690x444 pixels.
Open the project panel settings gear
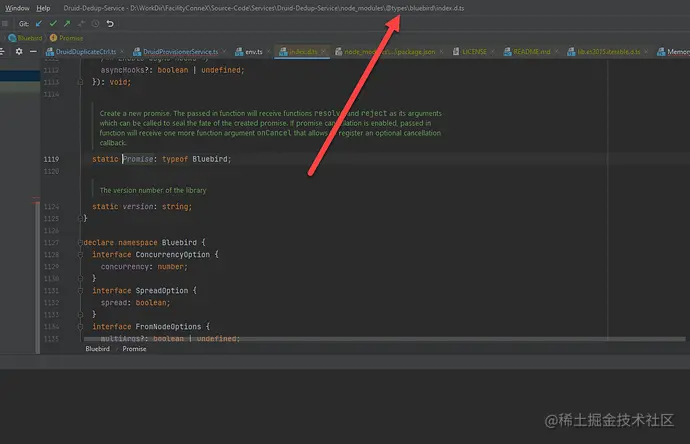tap(19, 51)
